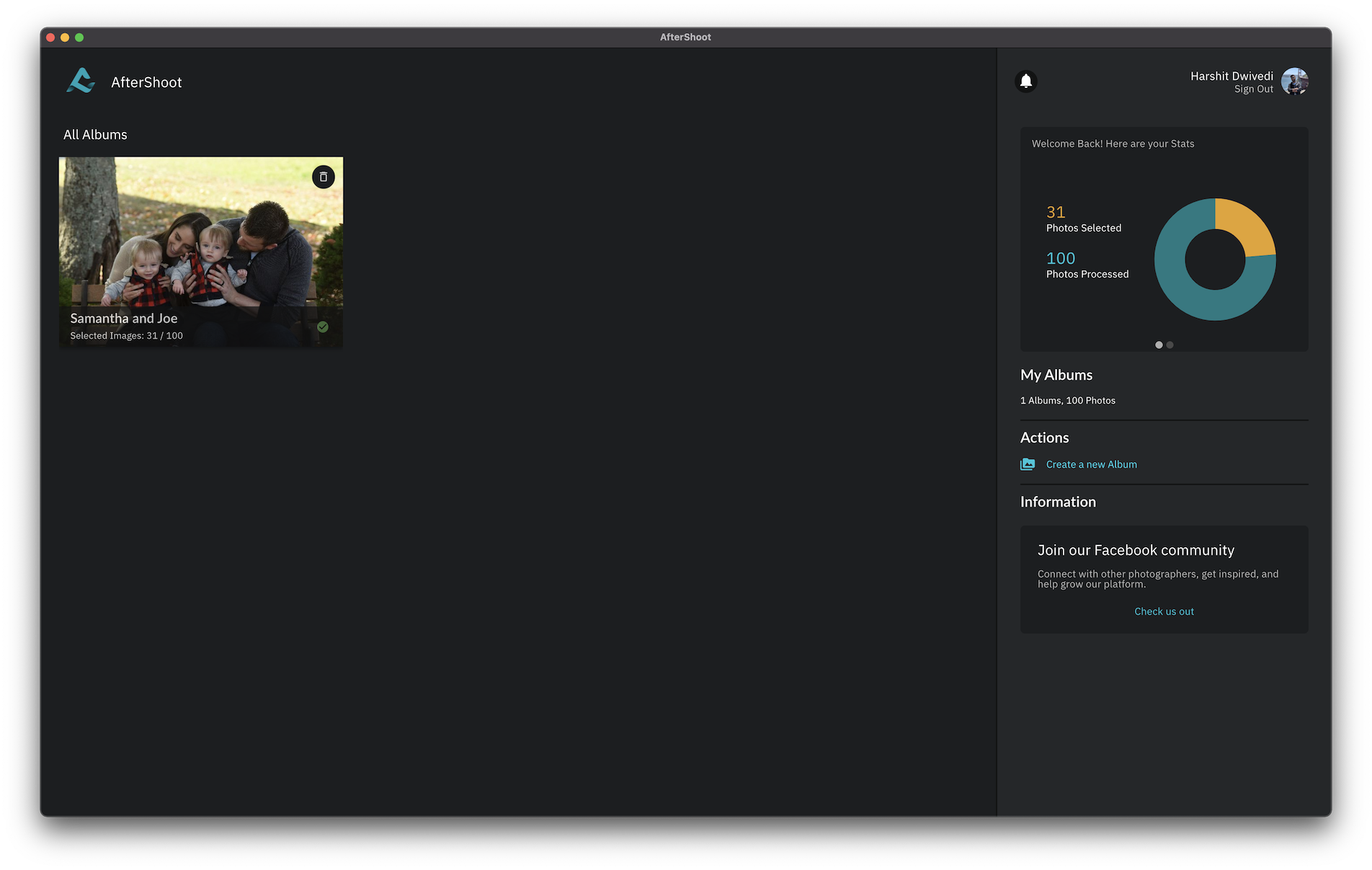Select the first stats carousel dot
The width and height of the screenshot is (1372, 870).
[x=1159, y=345]
